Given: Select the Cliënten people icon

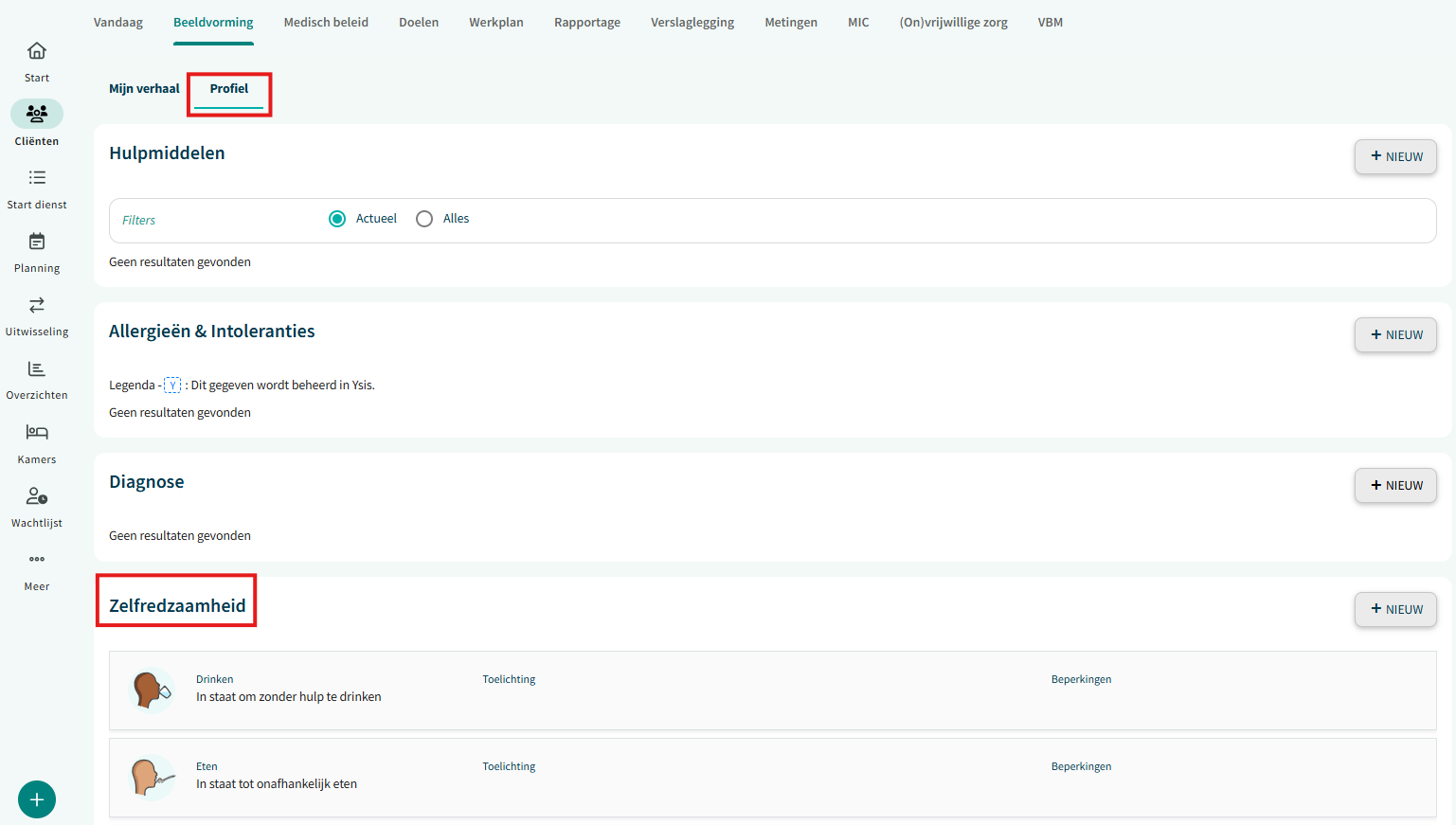Looking at the screenshot, I should click(x=37, y=114).
